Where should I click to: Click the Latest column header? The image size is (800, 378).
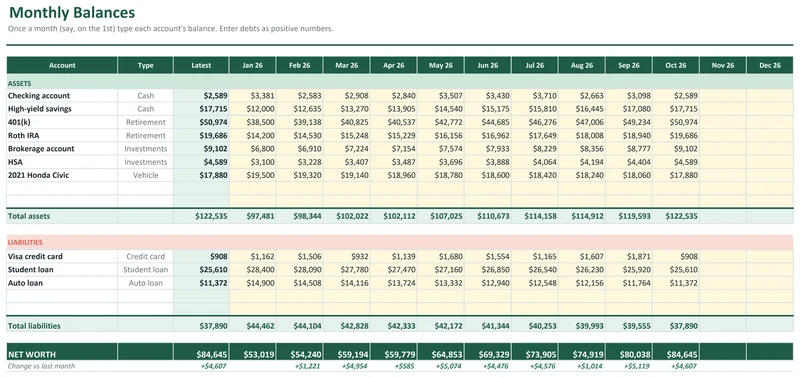pos(201,65)
